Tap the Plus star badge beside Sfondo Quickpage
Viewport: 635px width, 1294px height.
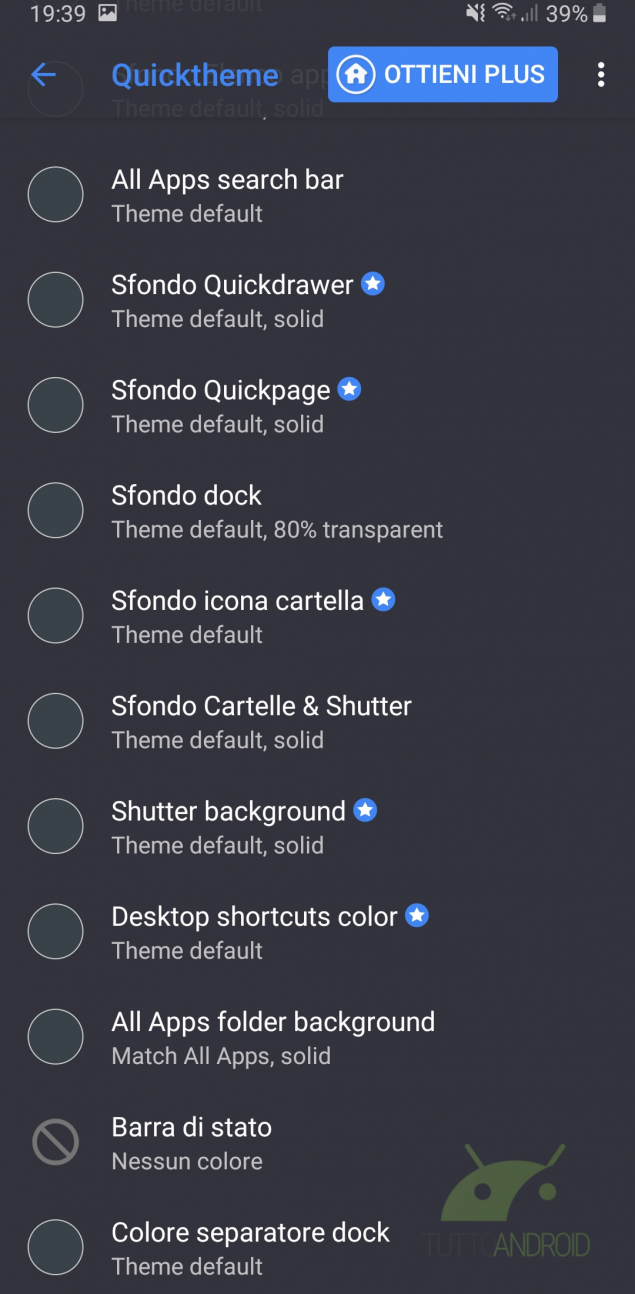pyautogui.click(x=349, y=389)
